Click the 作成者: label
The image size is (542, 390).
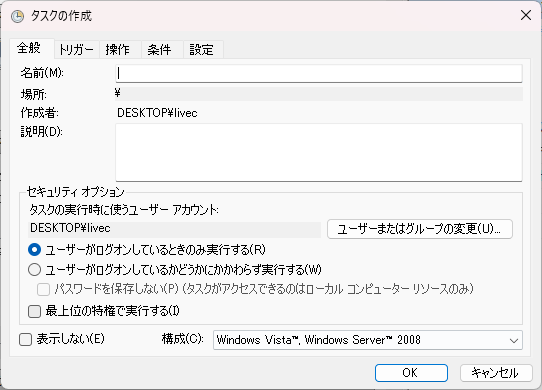click(x=40, y=113)
